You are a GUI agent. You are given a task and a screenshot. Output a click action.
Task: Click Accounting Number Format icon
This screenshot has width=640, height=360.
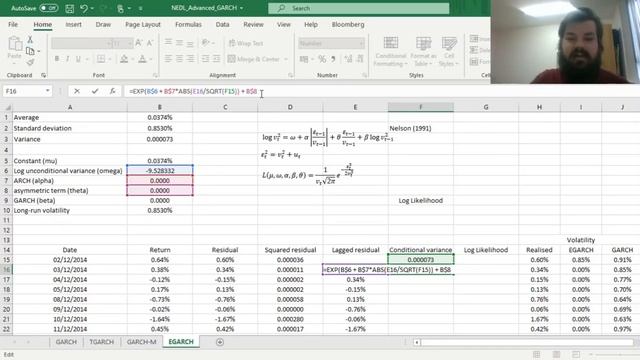point(304,59)
